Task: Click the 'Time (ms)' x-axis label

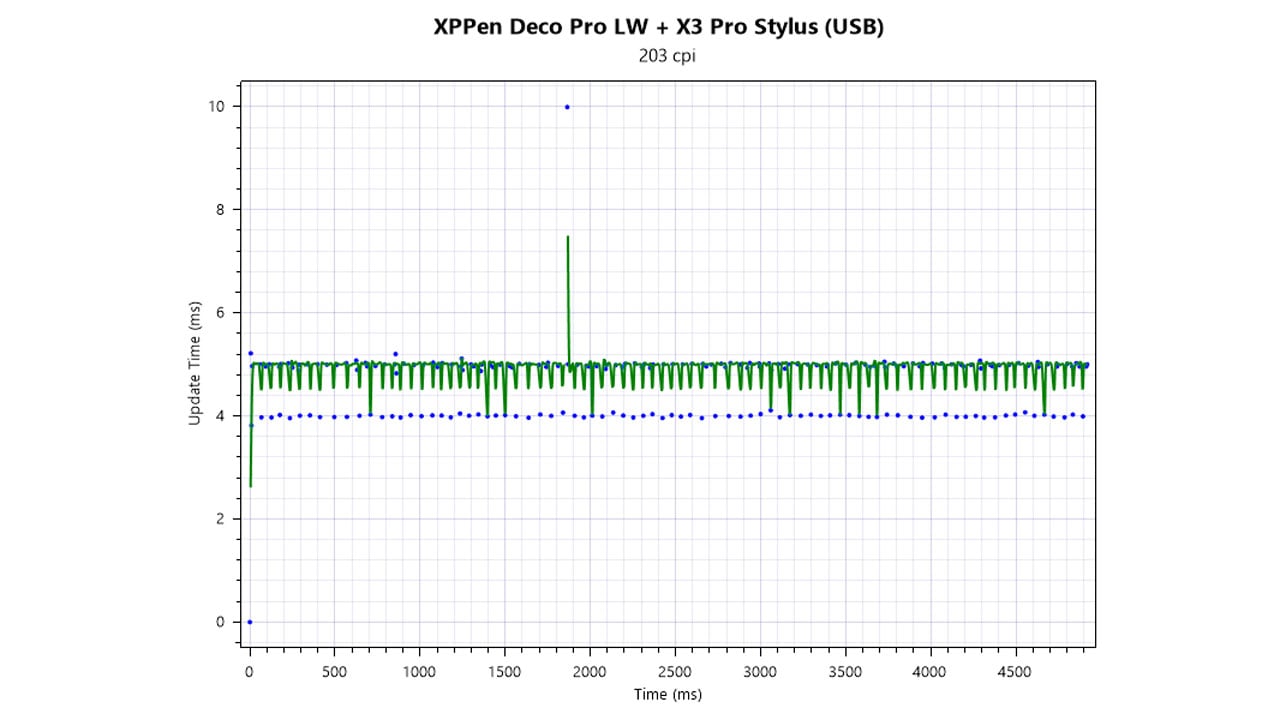Action: point(667,694)
